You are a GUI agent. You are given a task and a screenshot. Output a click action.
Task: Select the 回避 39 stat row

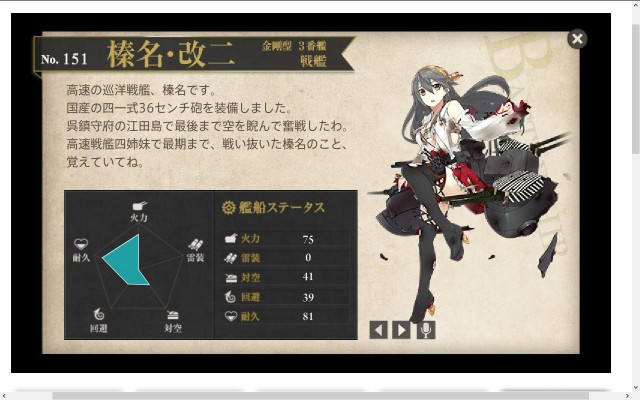click(286, 297)
